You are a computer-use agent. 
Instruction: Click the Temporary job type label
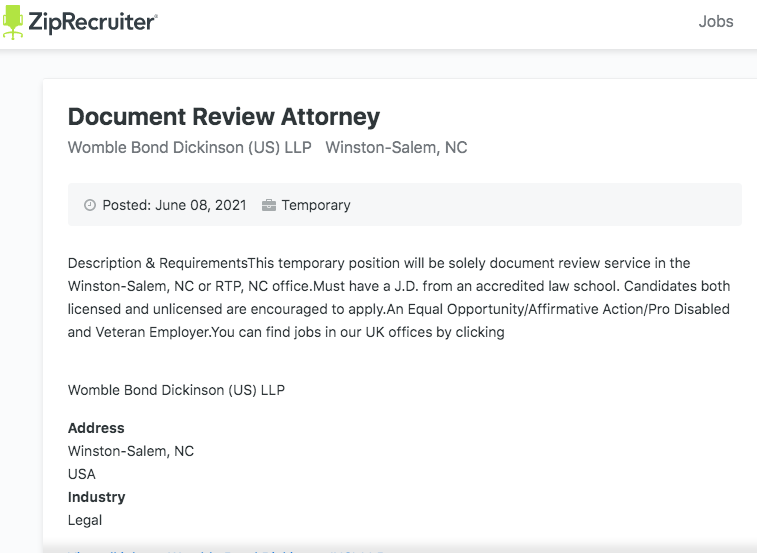316,205
